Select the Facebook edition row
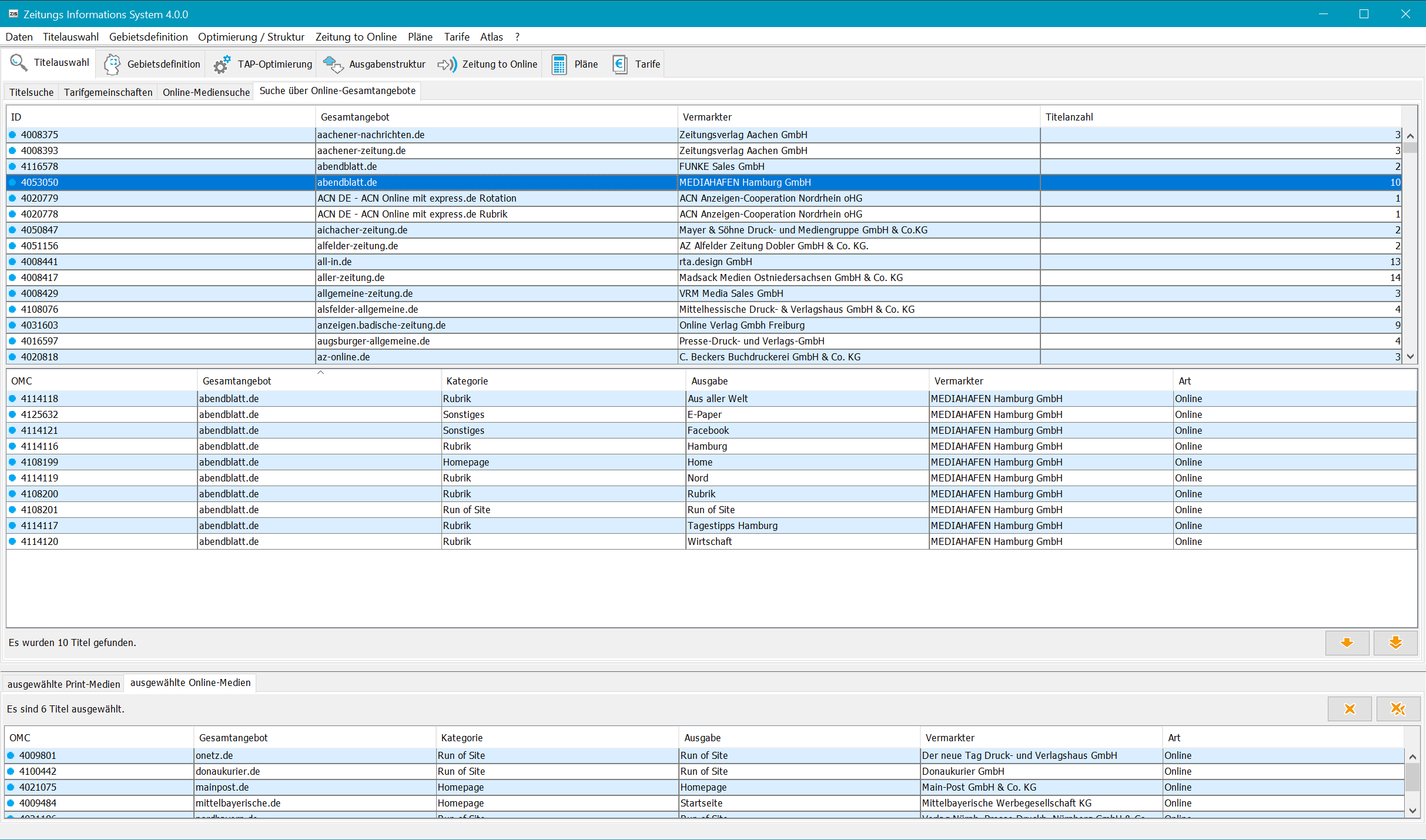 point(711,430)
